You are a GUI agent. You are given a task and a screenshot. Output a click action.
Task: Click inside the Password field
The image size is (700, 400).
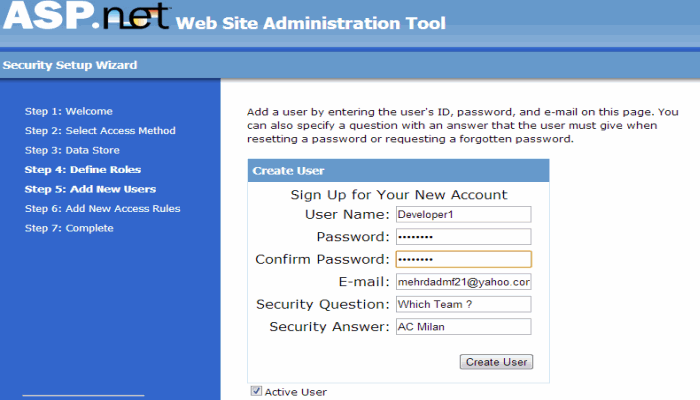pos(463,237)
